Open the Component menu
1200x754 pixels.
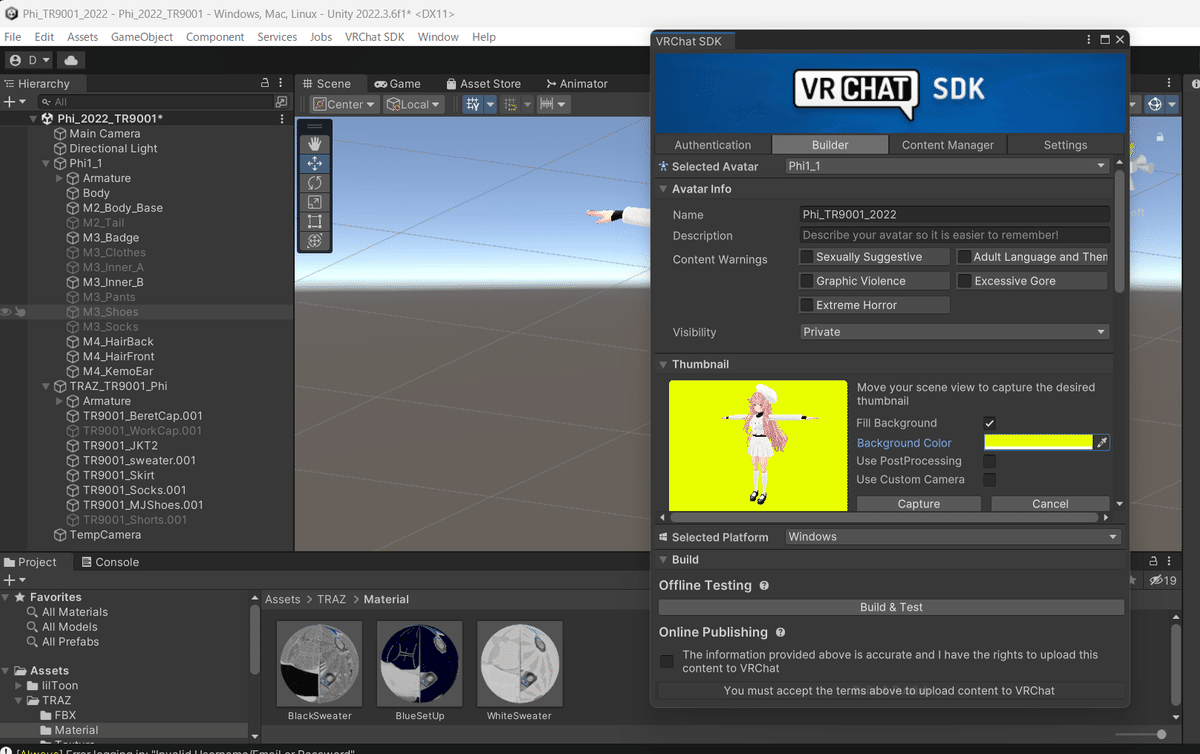(215, 37)
